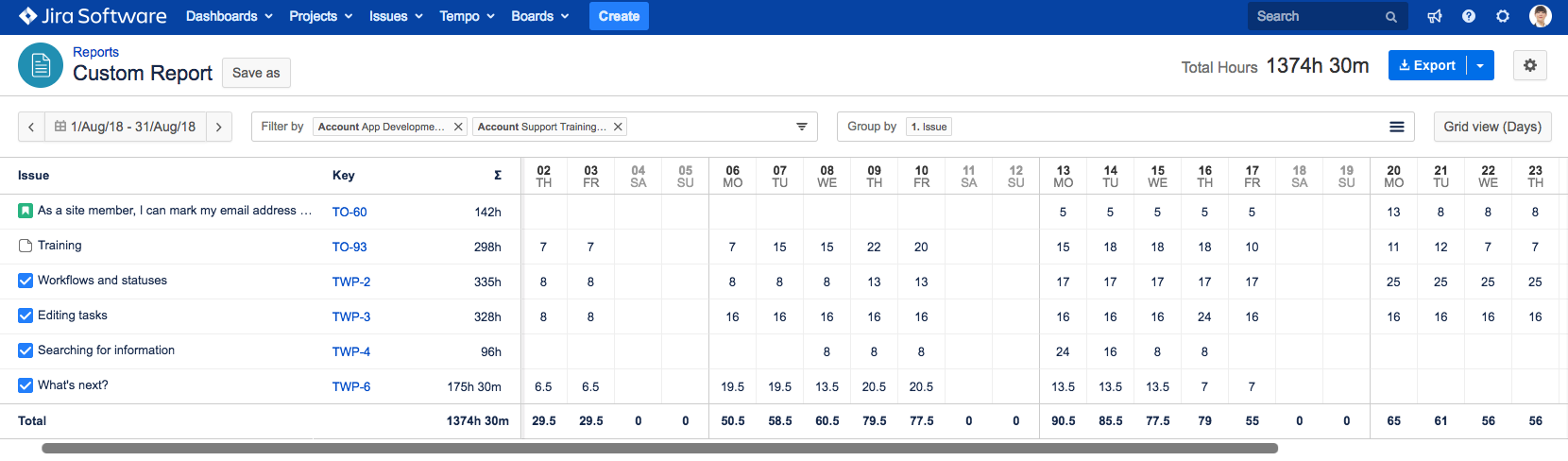The height and width of the screenshot is (461, 1568).
Task: Remove the Account Support Training filter
Action: (618, 127)
